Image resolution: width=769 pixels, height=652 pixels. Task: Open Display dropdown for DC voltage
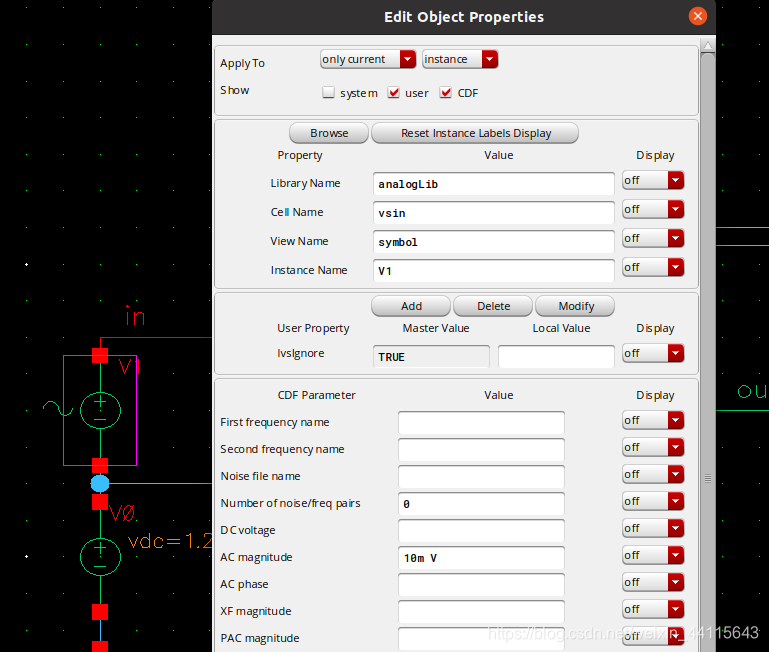click(653, 528)
